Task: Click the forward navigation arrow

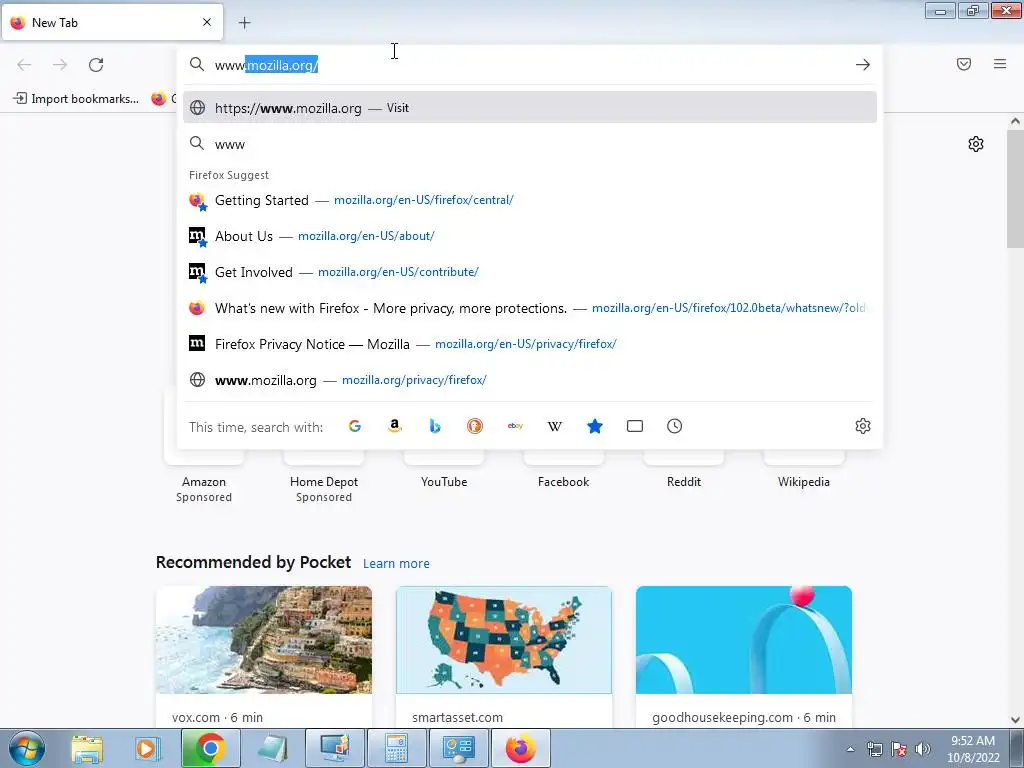Action: coord(60,65)
